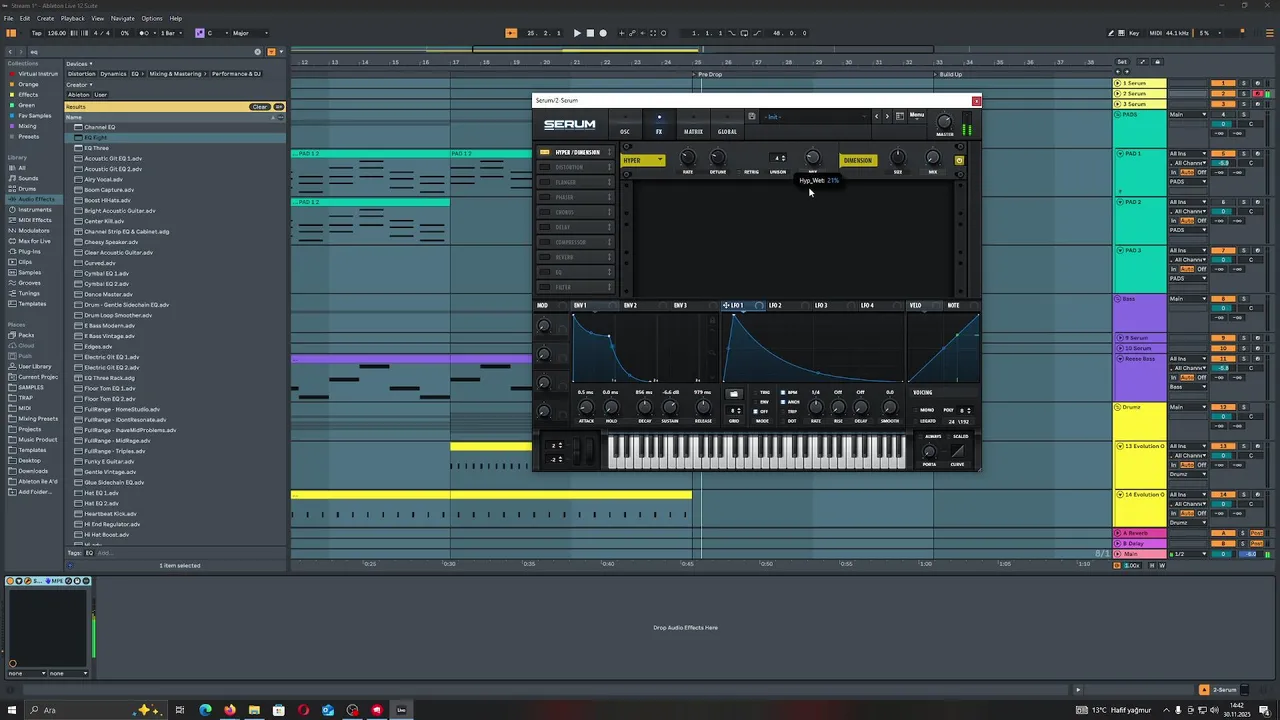The width and height of the screenshot is (1280, 720).
Task: Toggle the scale mode icon in the Ableton toolbar
Action: click(x=199, y=33)
